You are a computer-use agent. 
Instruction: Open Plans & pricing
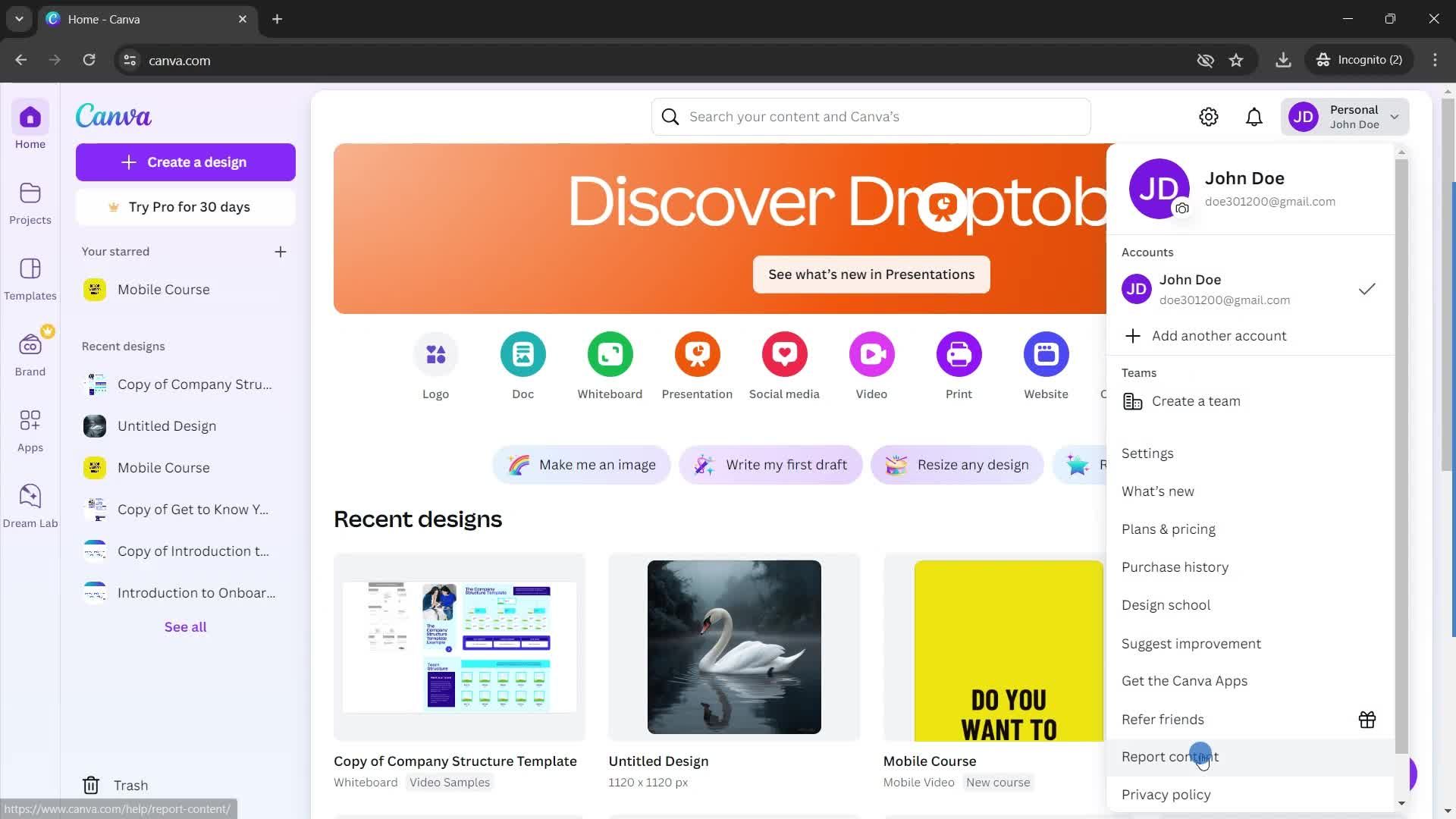pyautogui.click(x=1250, y=529)
